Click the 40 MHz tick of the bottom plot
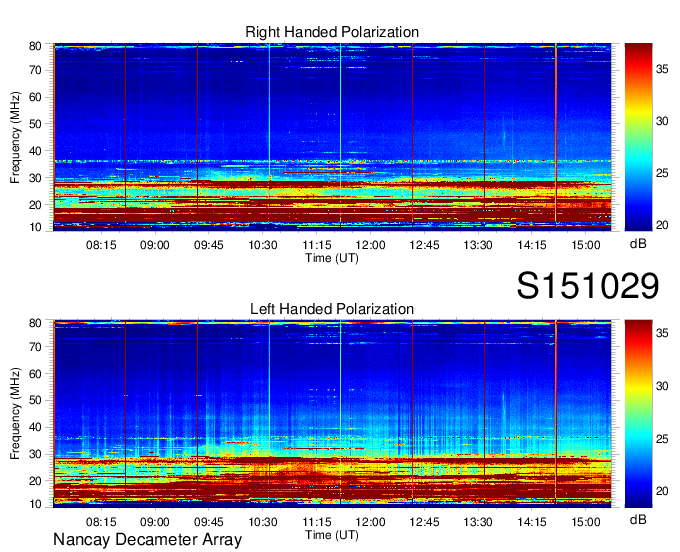 point(35,427)
